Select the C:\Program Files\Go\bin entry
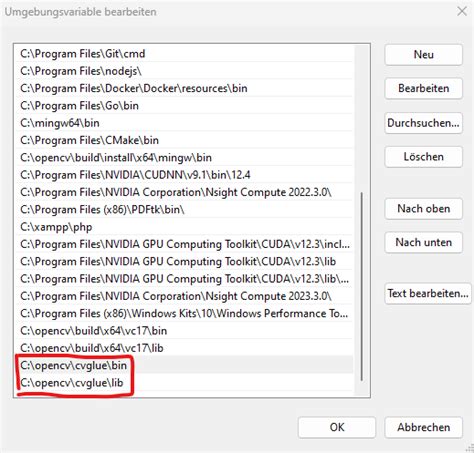The height and width of the screenshot is (453, 474). [184, 106]
